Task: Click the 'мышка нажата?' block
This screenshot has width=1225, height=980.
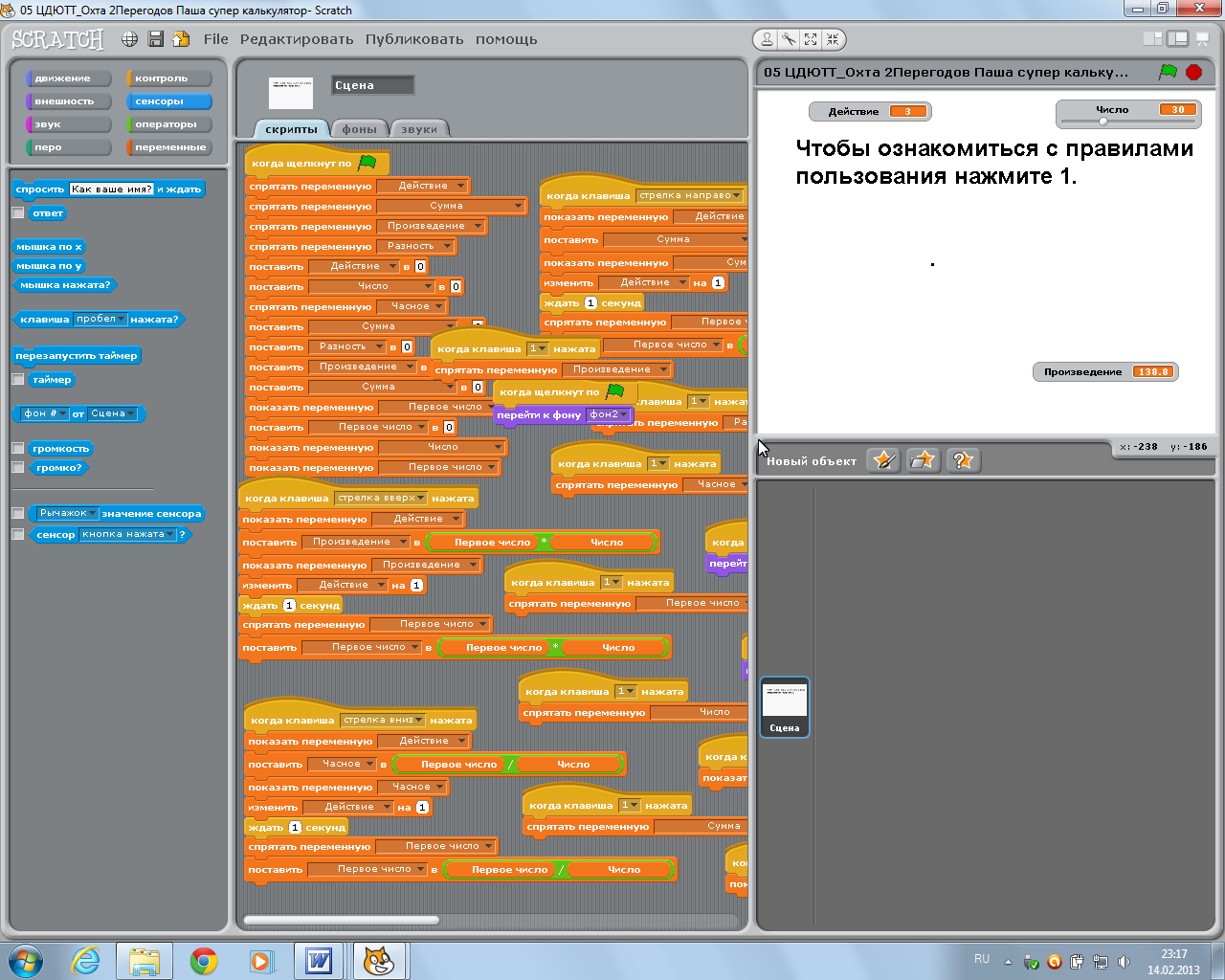Action: pyautogui.click(x=65, y=285)
